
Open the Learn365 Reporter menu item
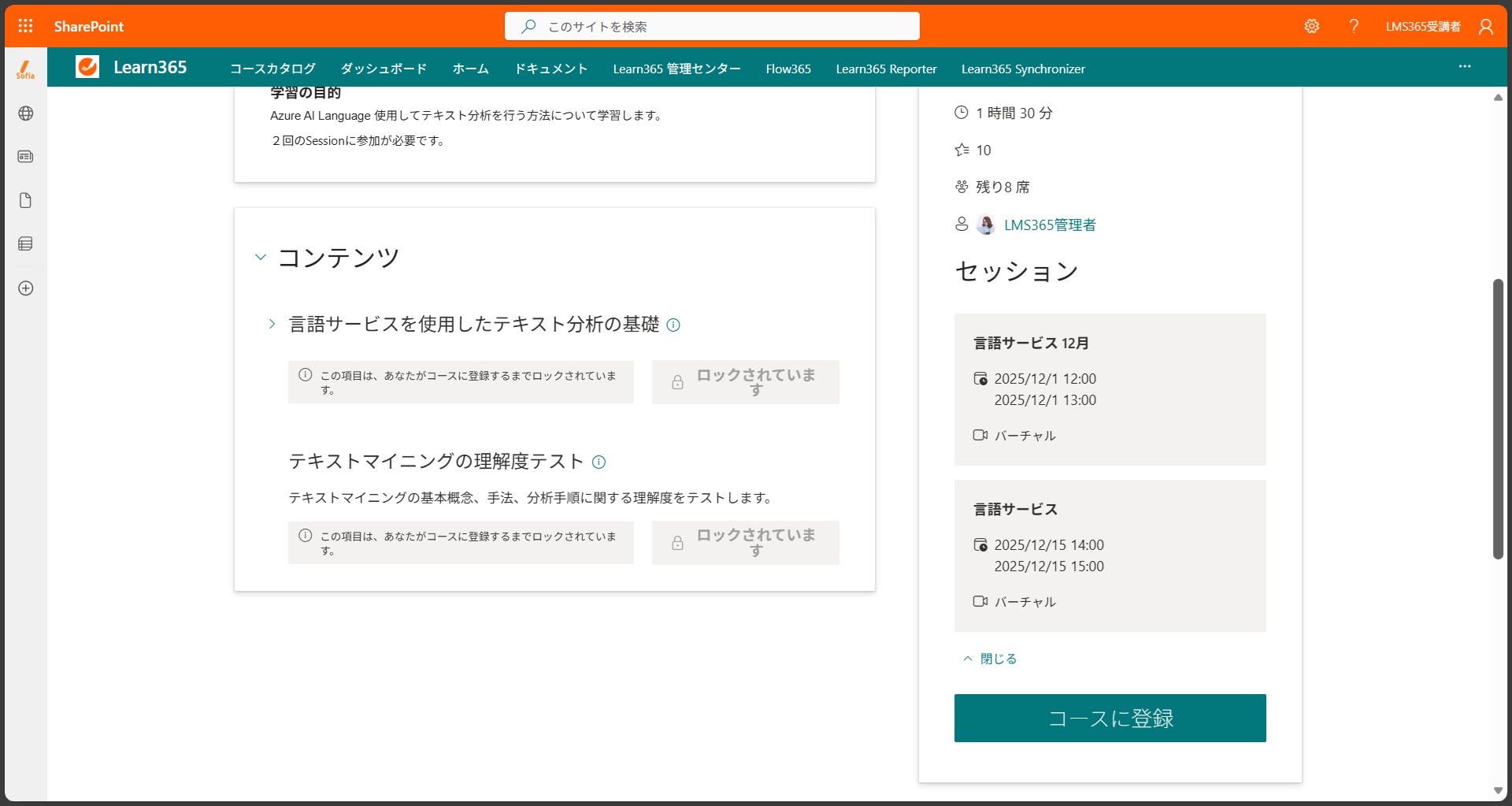886,69
